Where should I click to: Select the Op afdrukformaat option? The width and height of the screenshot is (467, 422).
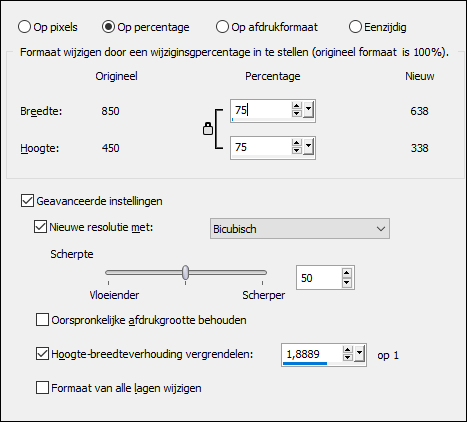[x=222, y=27]
